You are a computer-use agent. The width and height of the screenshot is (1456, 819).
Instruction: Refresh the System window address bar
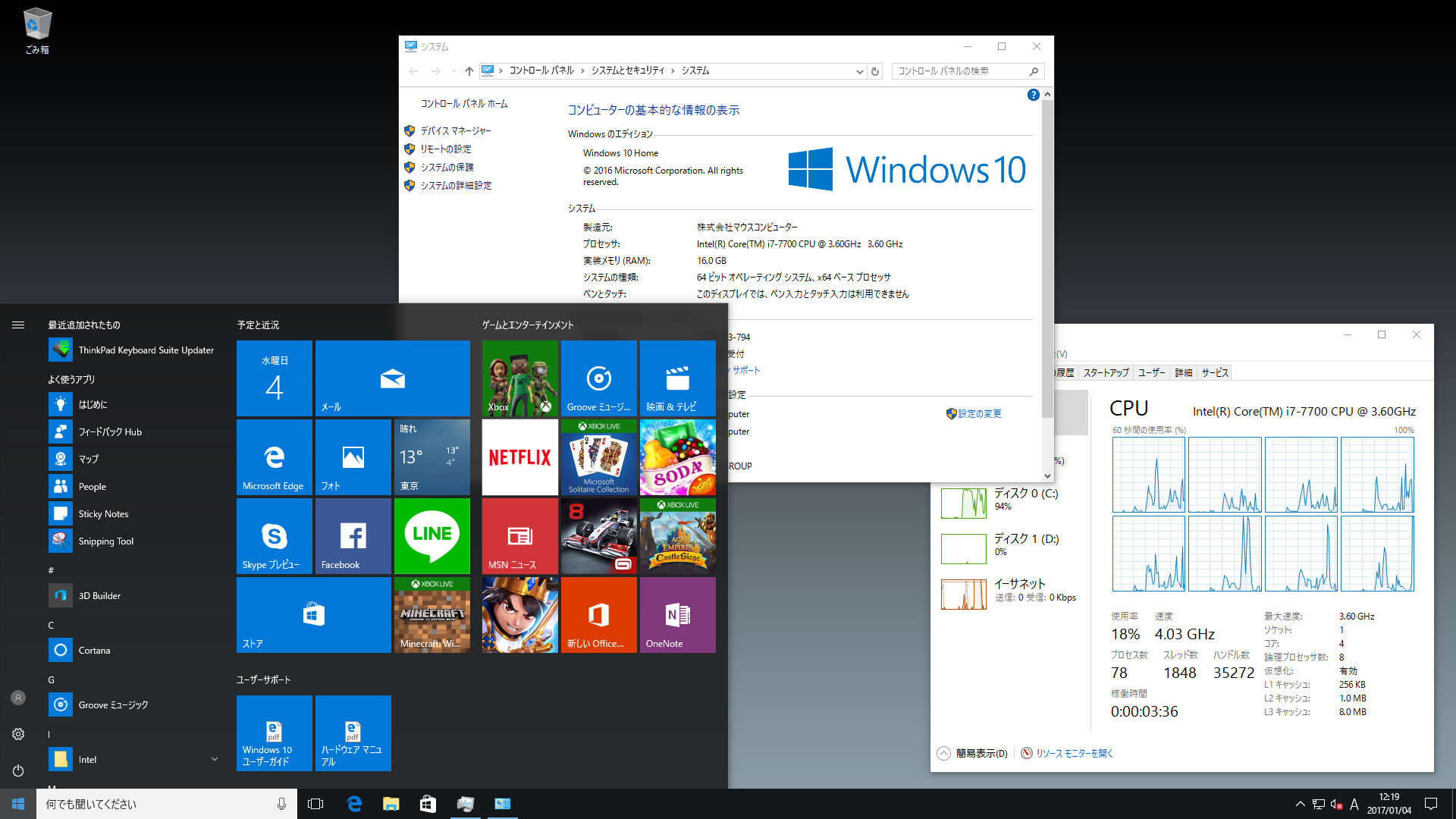tap(875, 71)
